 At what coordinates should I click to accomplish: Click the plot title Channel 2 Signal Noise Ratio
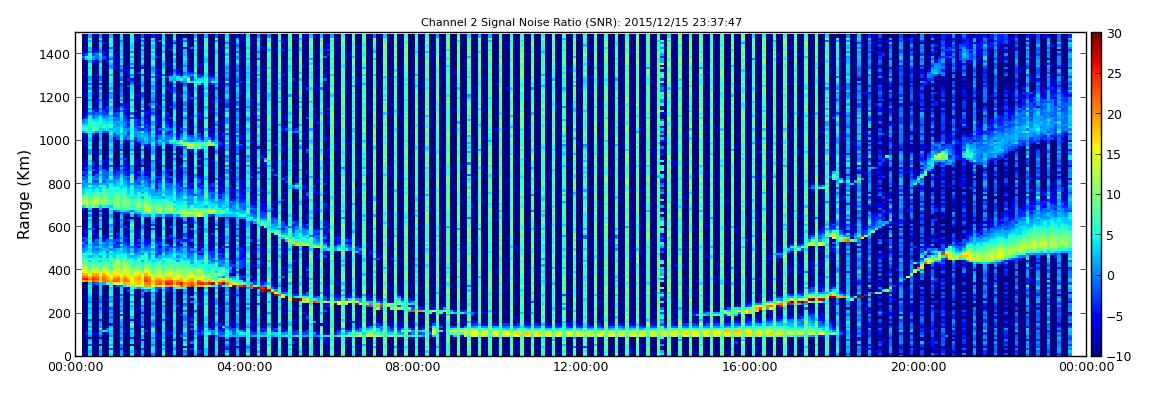(581, 23)
